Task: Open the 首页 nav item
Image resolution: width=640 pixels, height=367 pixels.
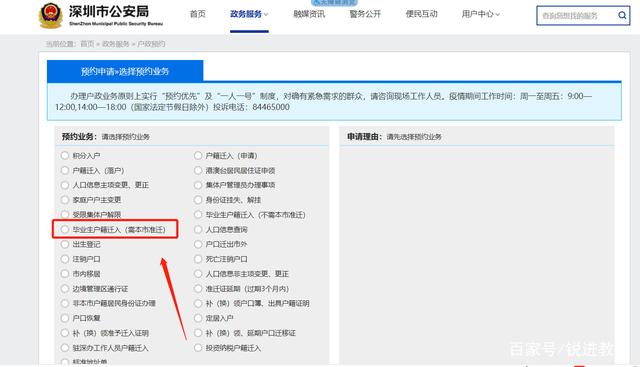Action: coord(198,14)
